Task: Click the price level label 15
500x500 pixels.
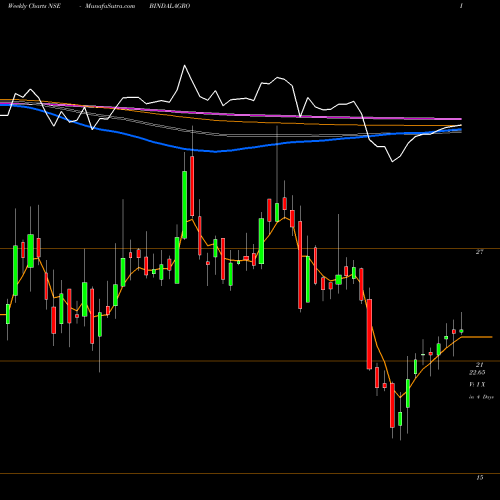Action: tap(479, 478)
